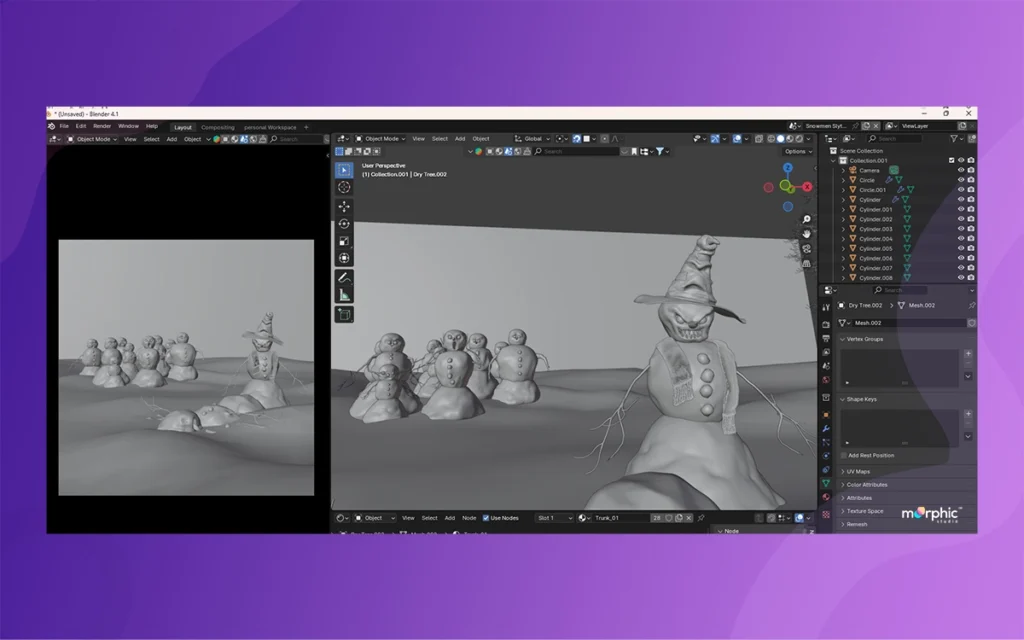The image size is (1024, 640).
Task: Toggle proportional editing in main viewport header
Action: pyautogui.click(x=604, y=138)
